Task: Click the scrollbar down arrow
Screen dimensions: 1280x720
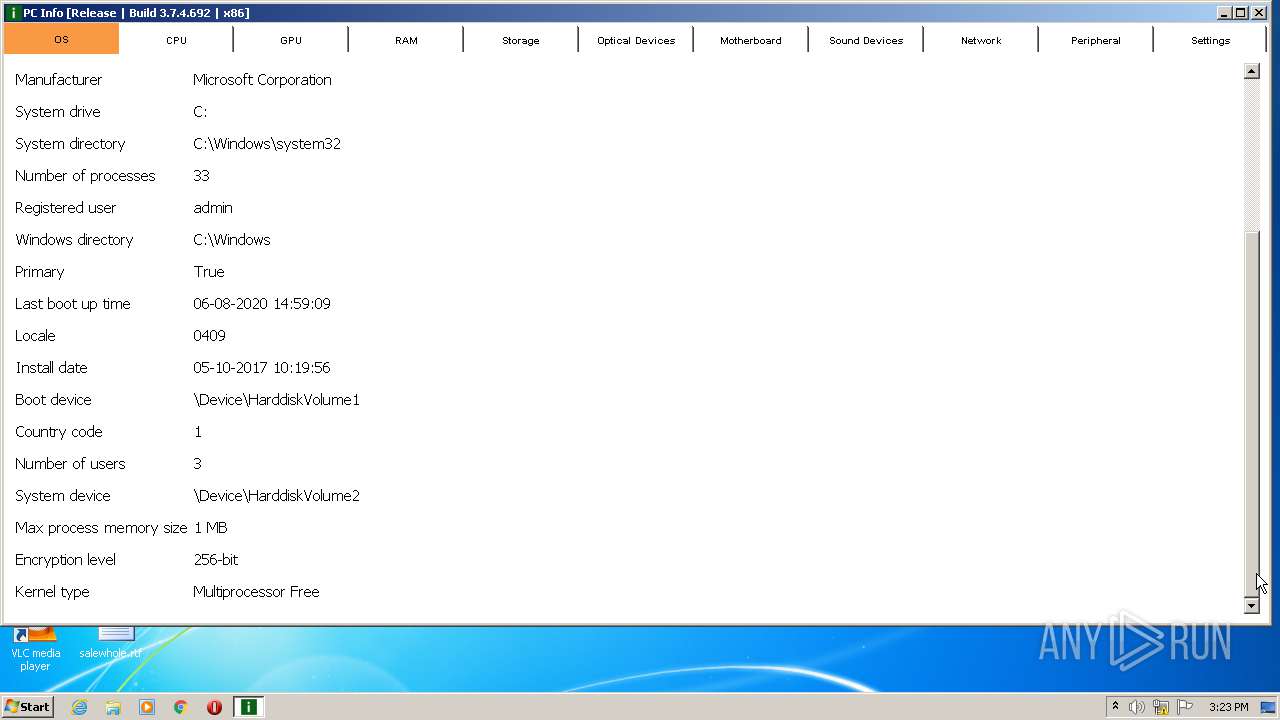Action: 1252,605
